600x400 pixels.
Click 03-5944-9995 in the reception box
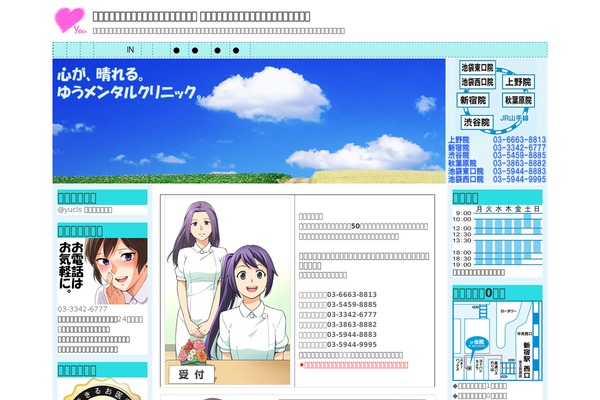(x=352, y=344)
